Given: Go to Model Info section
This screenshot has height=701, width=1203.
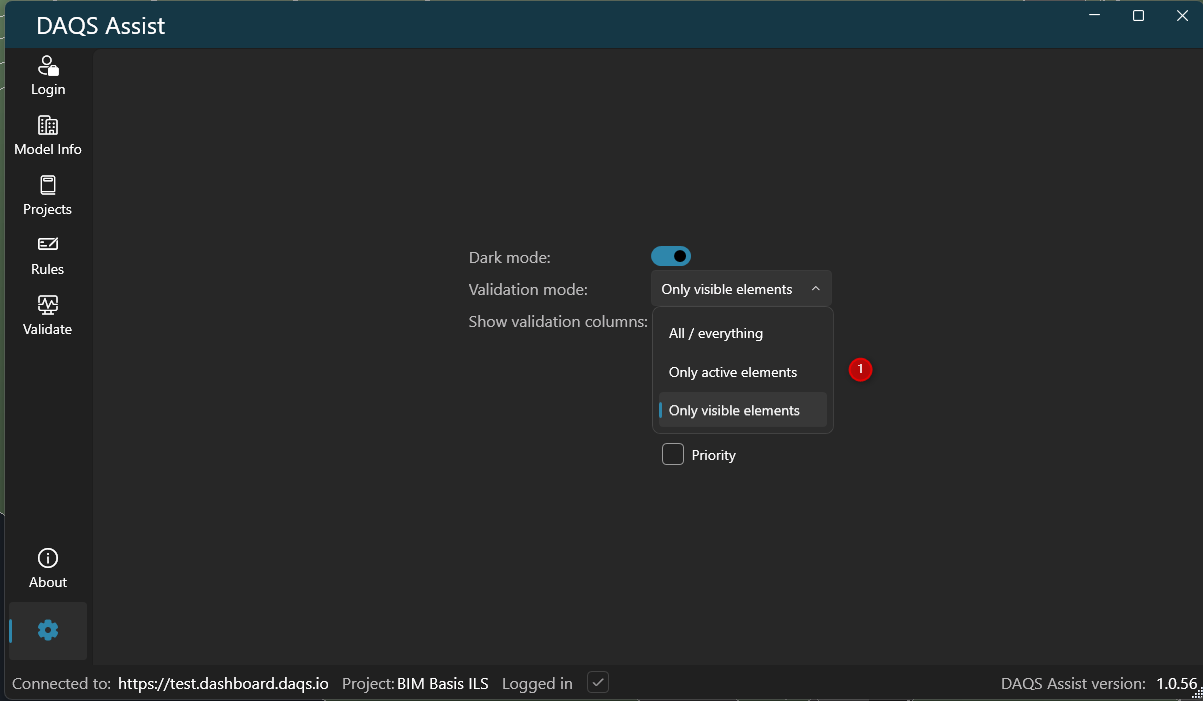Looking at the screenshot, I should click(47, 136).
